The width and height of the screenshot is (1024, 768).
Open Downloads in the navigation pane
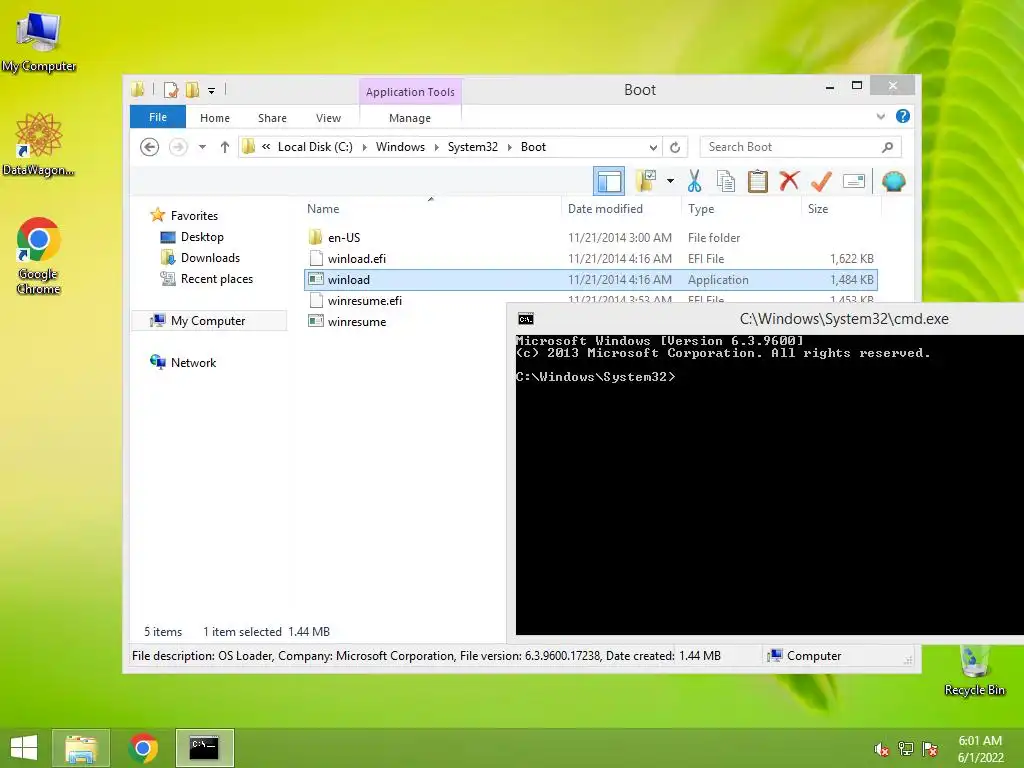210,258
